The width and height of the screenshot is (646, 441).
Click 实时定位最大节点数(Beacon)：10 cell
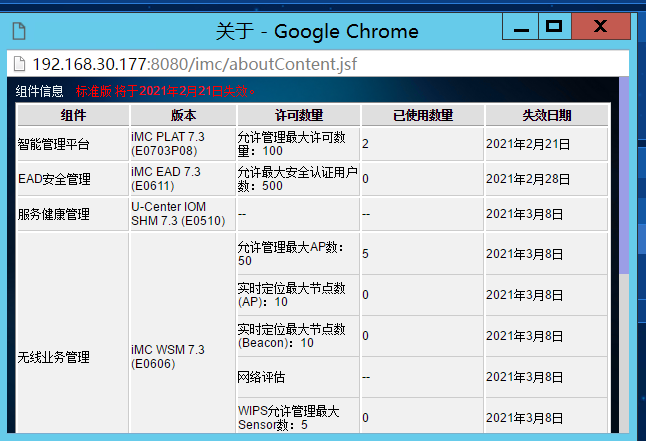(299, 335)
